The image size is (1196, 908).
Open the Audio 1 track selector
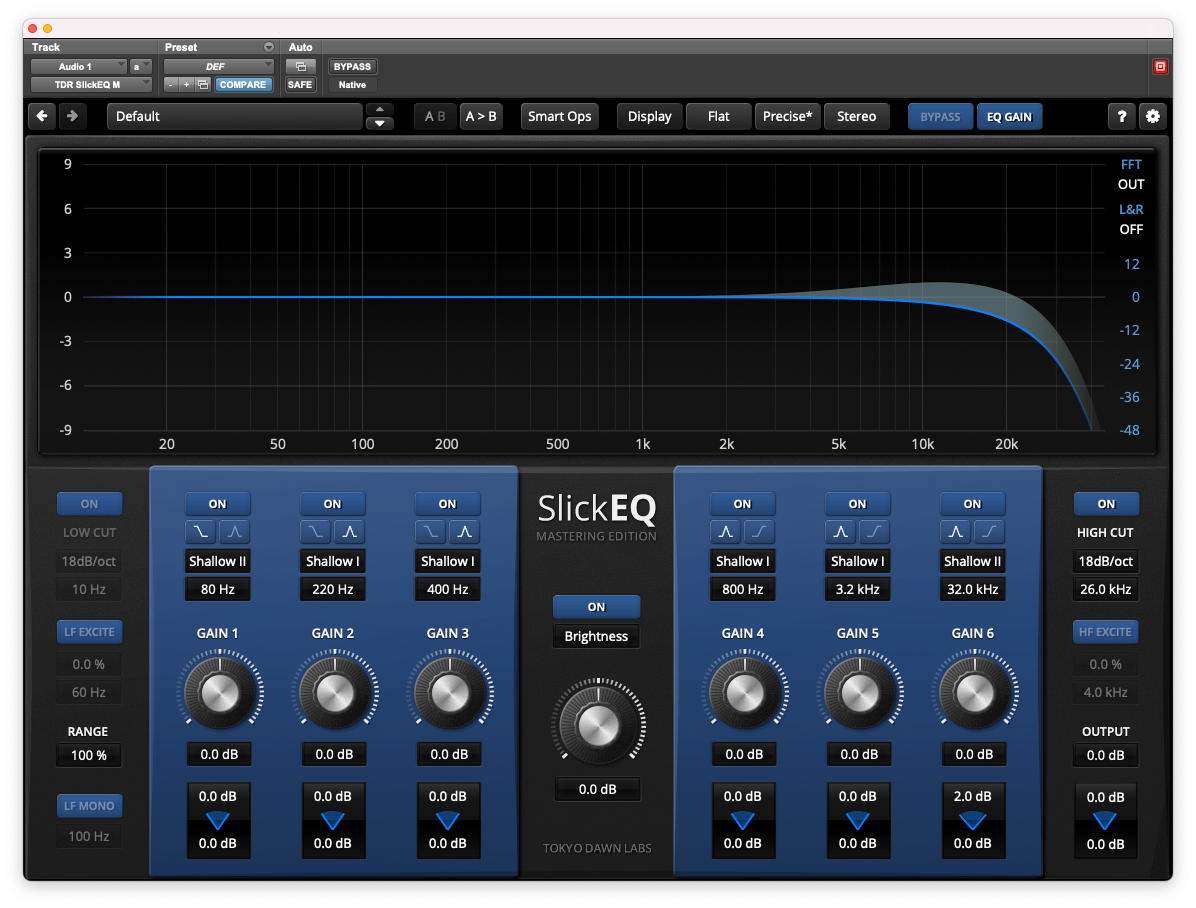(79, 66)
